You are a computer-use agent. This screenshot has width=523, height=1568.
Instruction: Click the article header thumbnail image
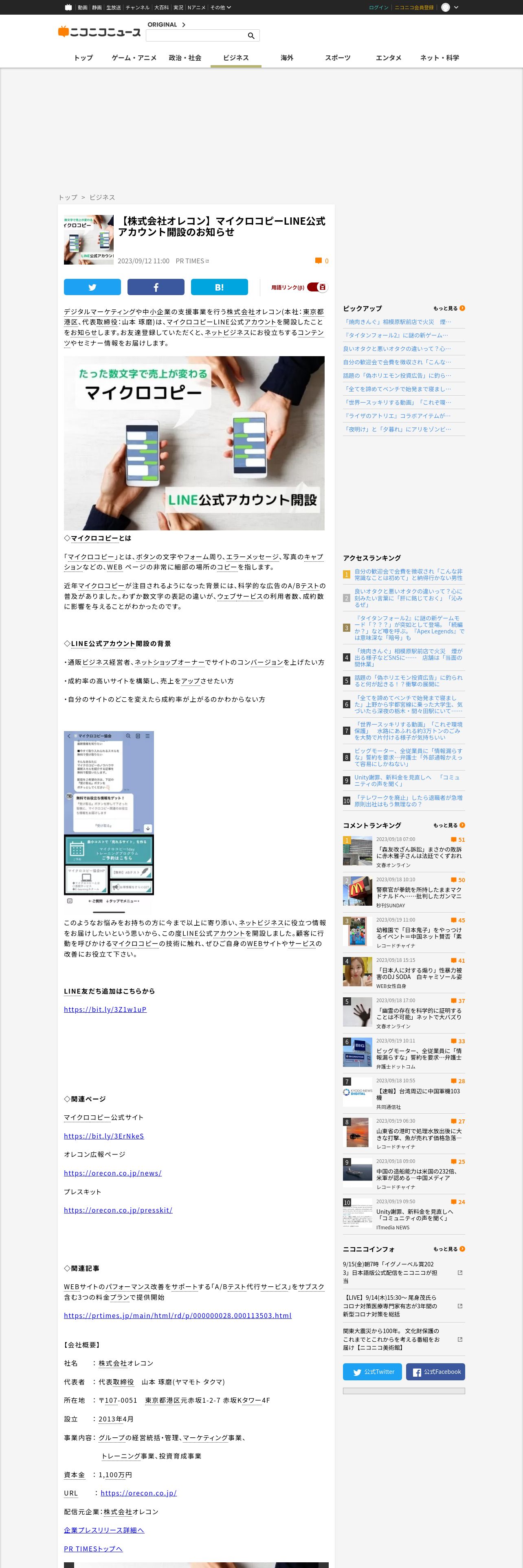(x=89, y=239)
